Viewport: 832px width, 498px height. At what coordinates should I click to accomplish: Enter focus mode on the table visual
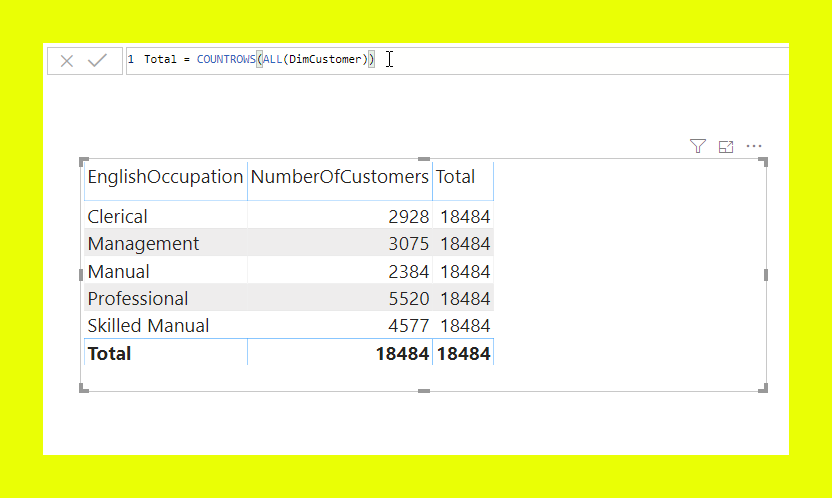[x=726, y=147]
